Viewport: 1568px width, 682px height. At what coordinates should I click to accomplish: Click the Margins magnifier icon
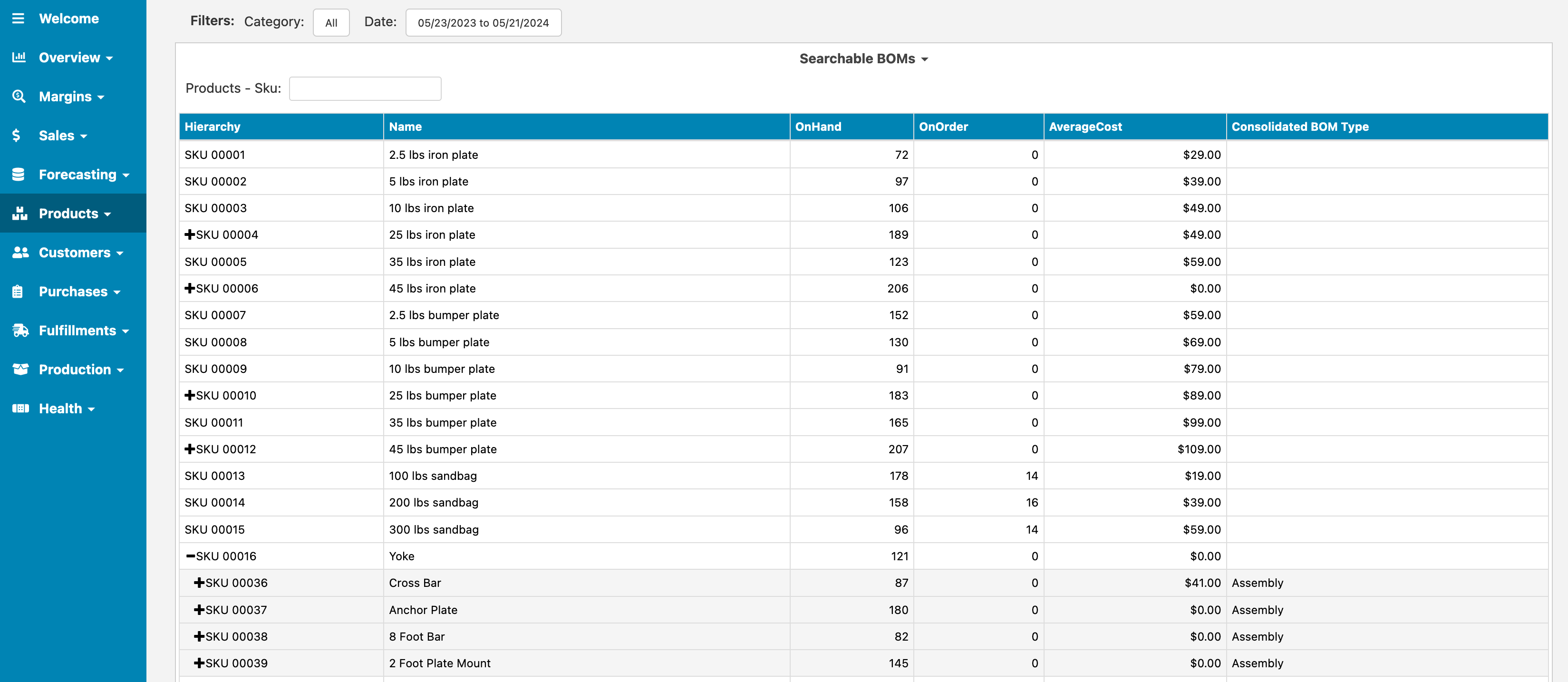click(19, 96)
